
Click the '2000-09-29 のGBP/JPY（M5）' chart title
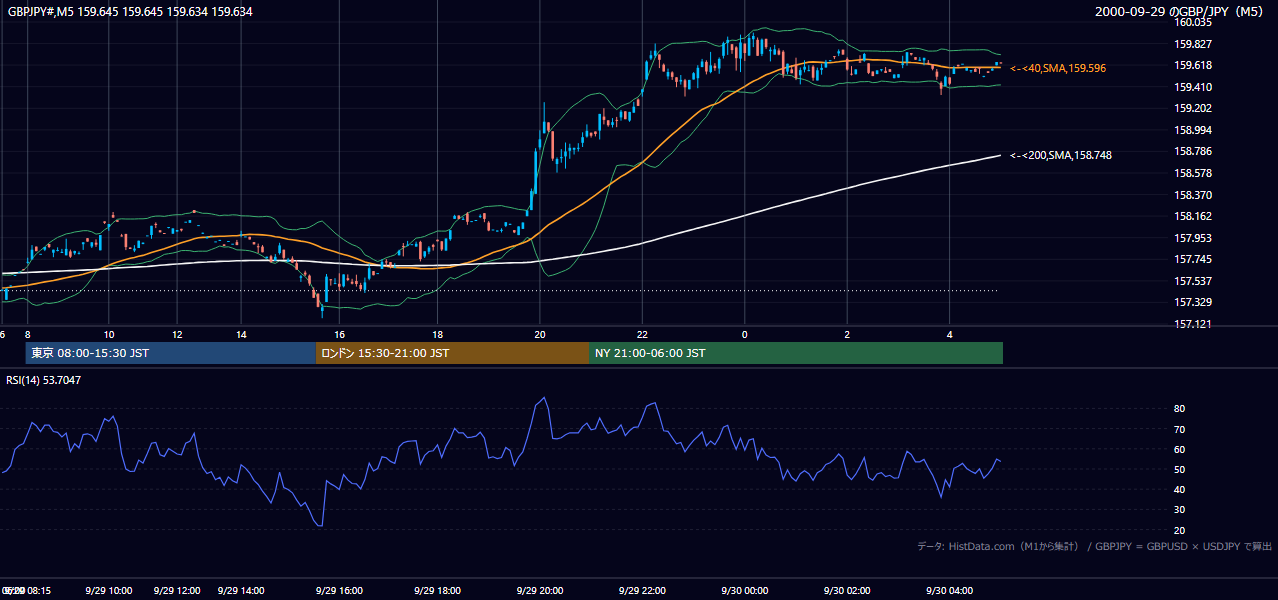tap(1181, 12)
